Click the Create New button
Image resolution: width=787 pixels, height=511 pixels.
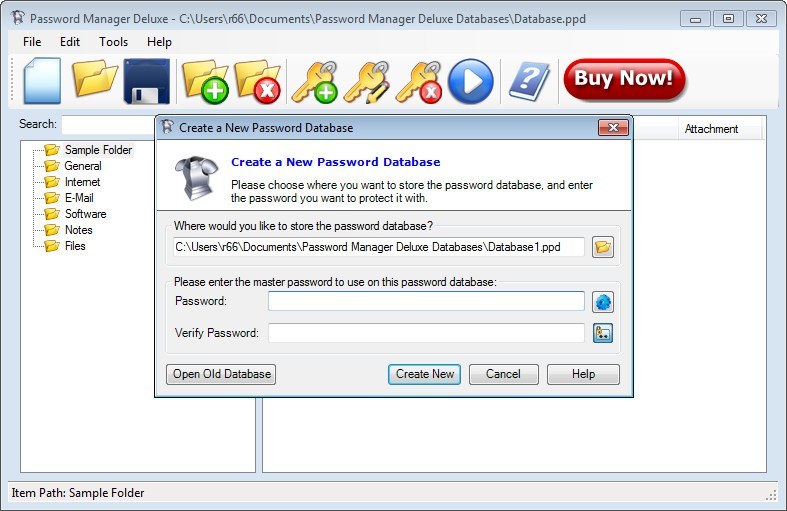(x=425, y=374)
